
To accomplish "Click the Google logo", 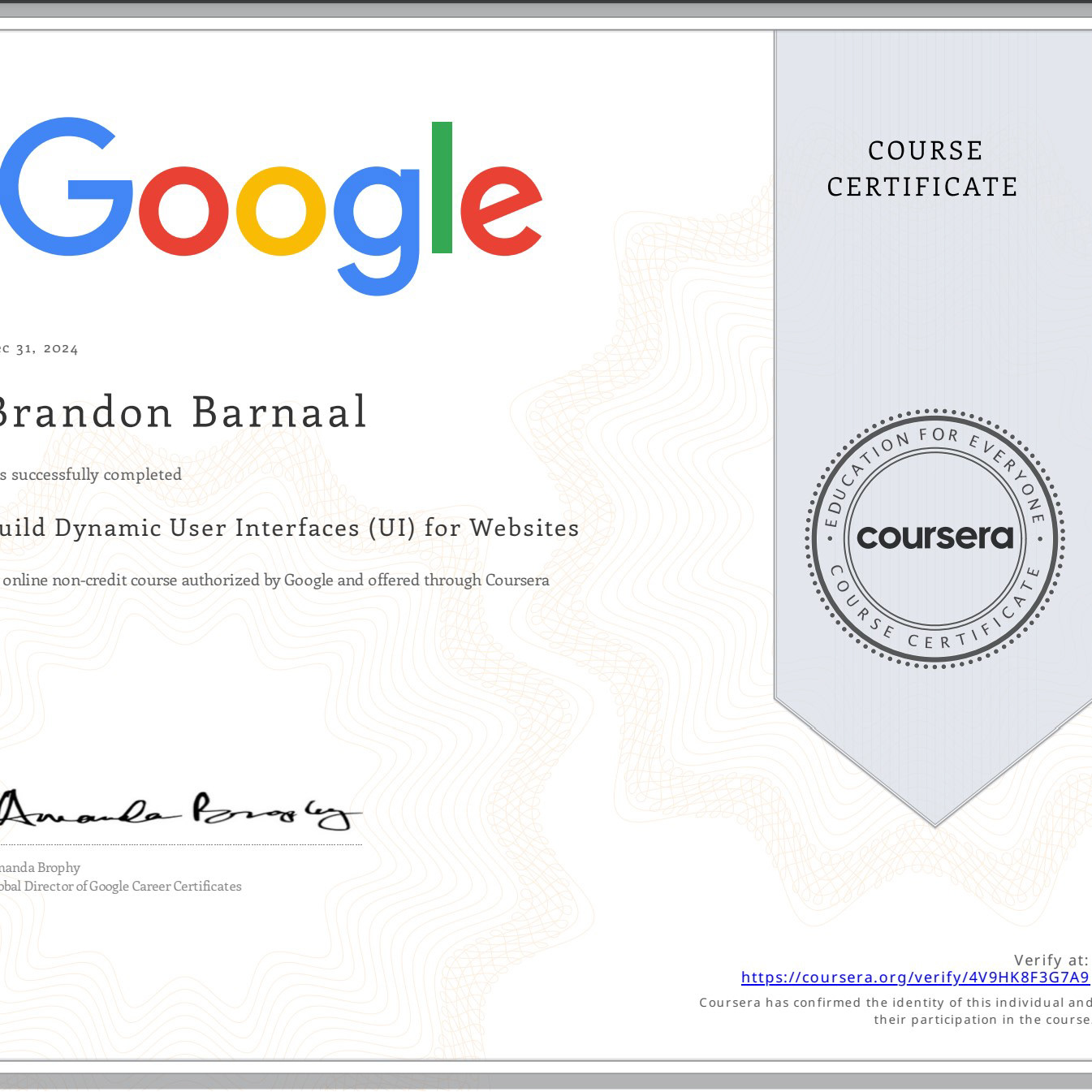I will [270, 206].
